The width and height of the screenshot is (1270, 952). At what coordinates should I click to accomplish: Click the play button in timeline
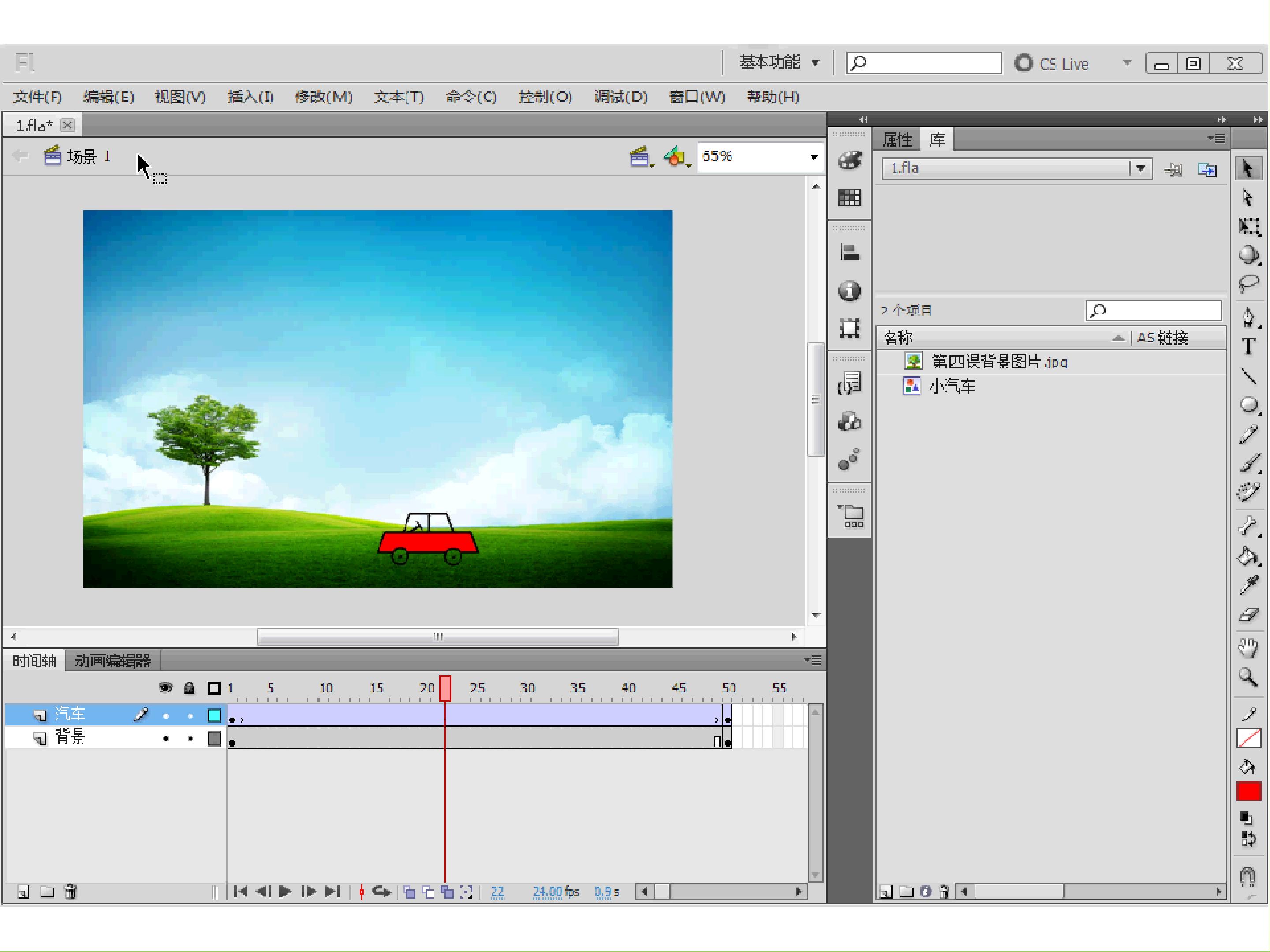[285, 892]
